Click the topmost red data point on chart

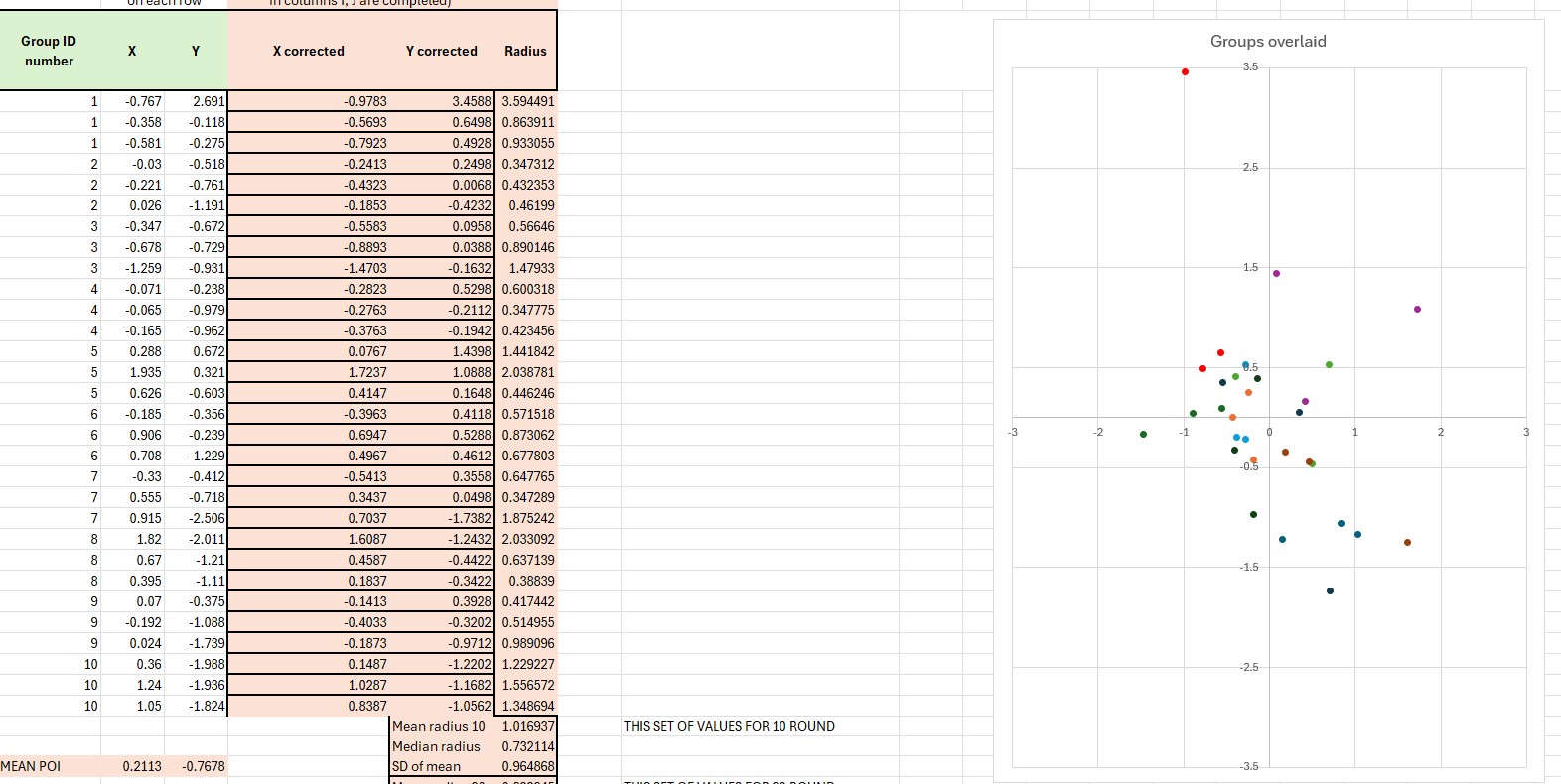tap(1185, 71)
